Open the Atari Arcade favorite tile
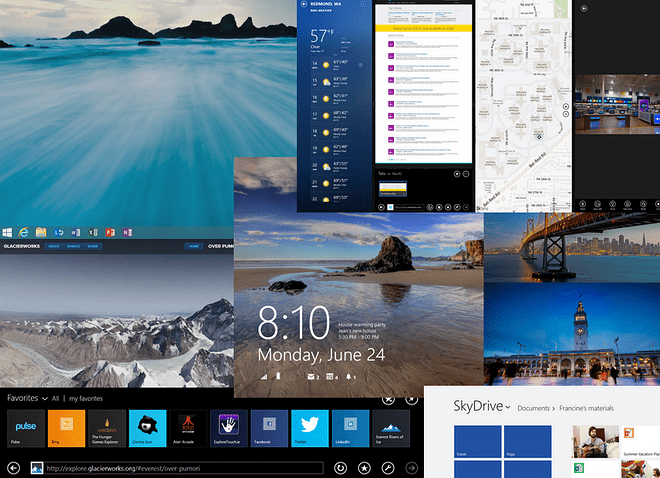The height and width of the screenshot is (478, 660). click(x=188, y=428)
